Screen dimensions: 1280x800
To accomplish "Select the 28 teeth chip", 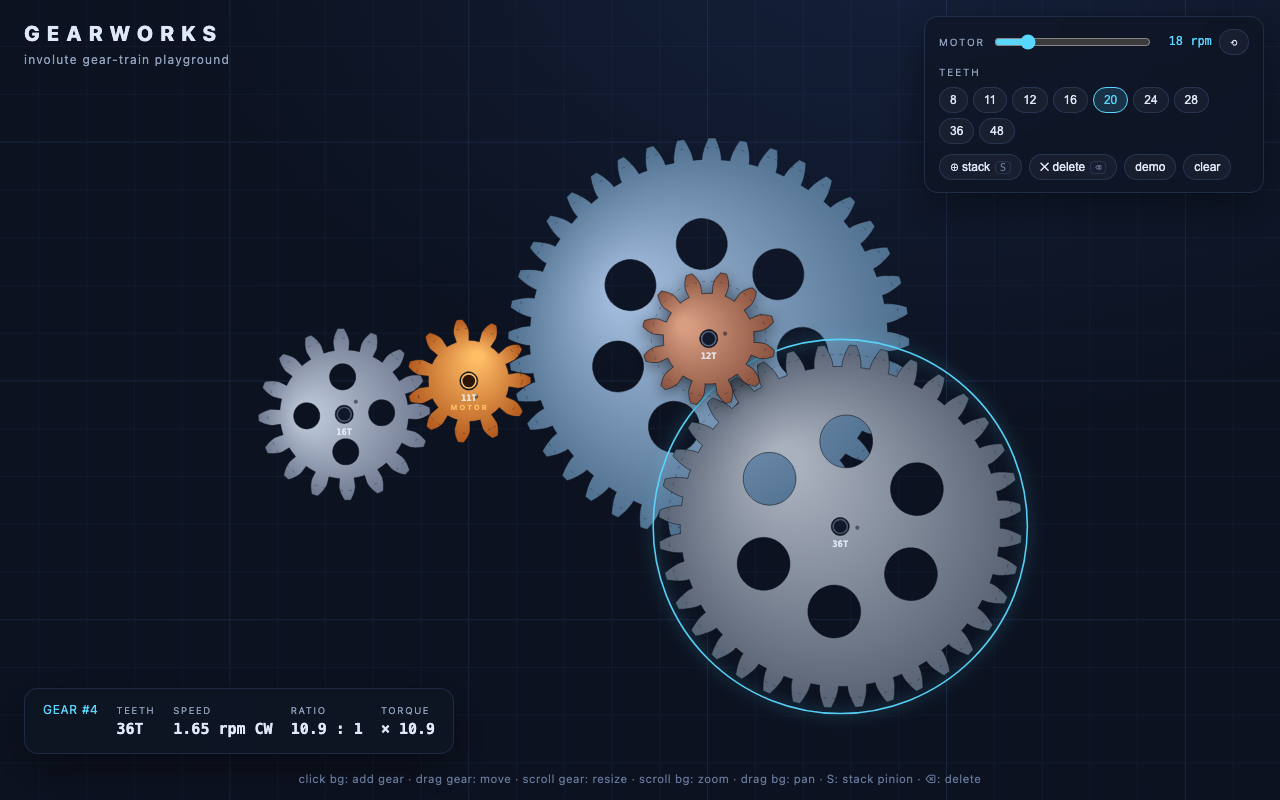I will [1191, 100].
